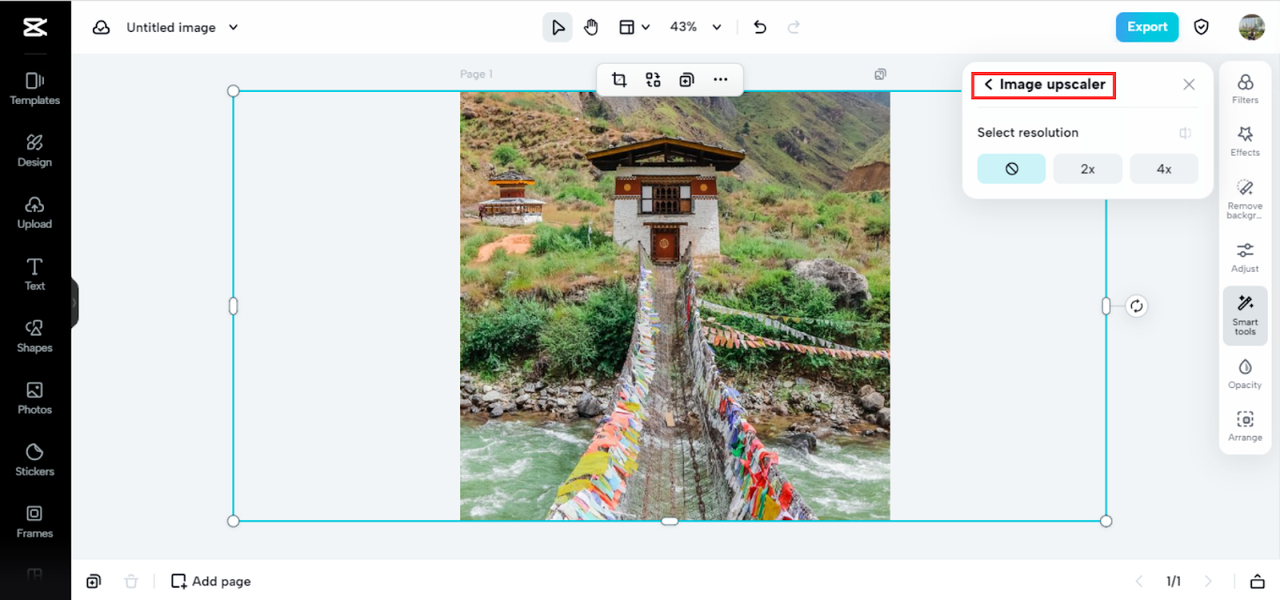Select 4x resolution

tap(1164, 169)
